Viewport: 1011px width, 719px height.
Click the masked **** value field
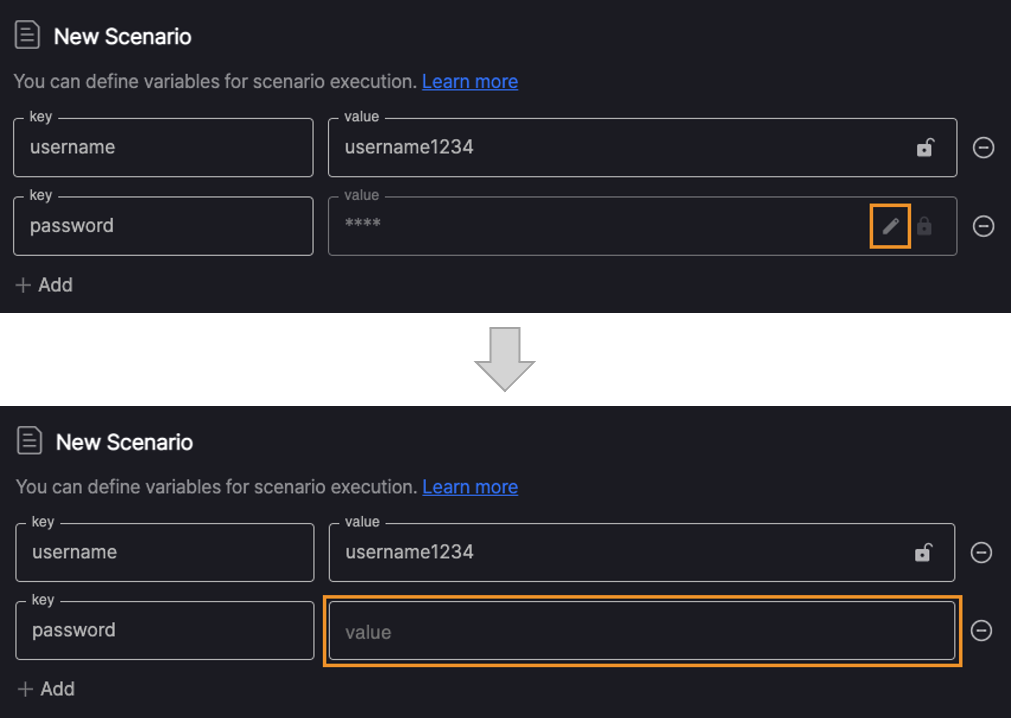(x=642, y=226)
